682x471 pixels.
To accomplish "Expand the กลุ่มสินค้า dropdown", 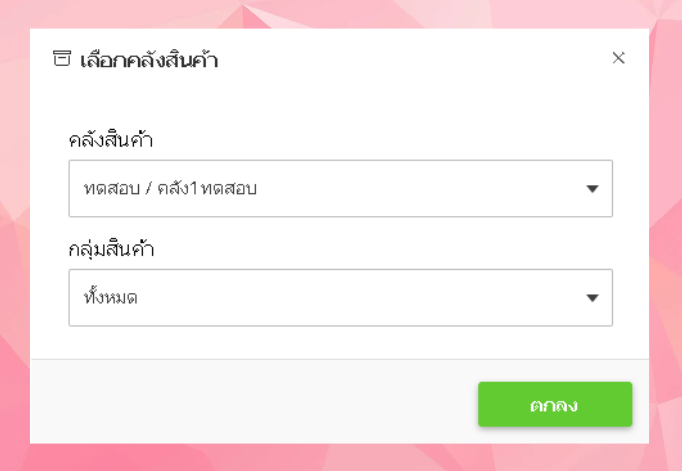I will click(340, 297).
